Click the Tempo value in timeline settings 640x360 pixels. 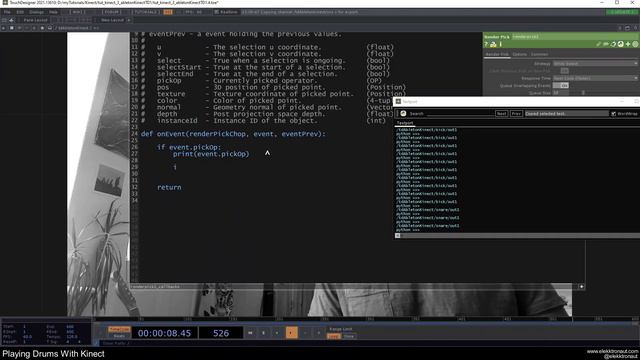click(x=72, y=337)
